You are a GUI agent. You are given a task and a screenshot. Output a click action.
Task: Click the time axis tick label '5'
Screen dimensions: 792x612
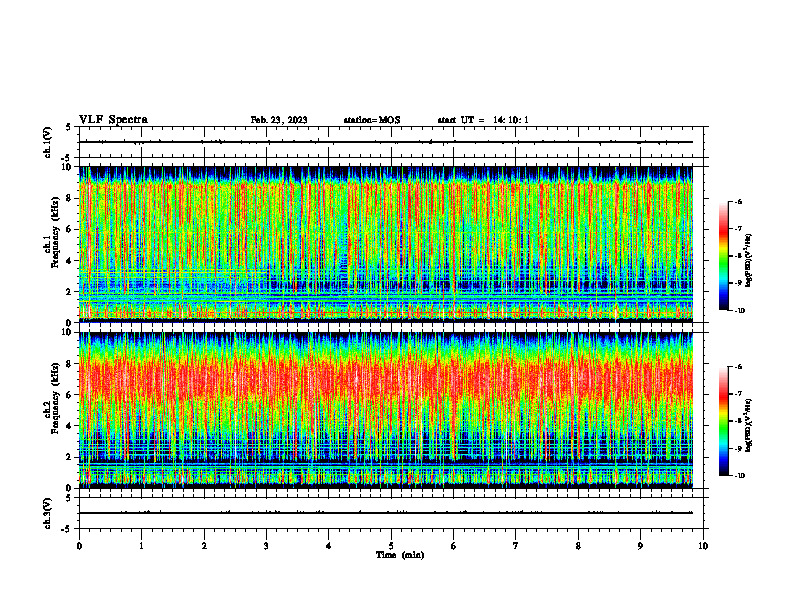coord(391,546)
